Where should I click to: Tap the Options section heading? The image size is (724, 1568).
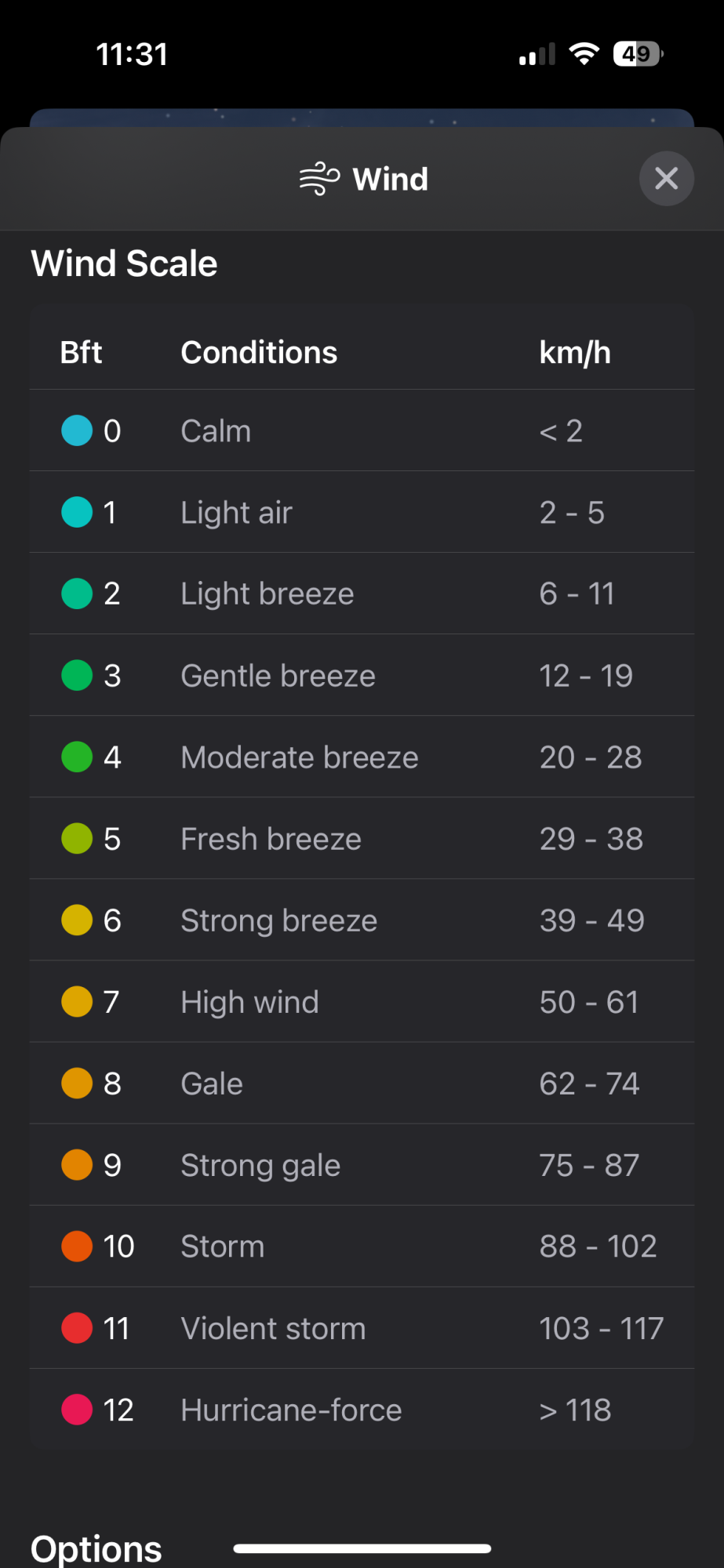pos(96,1548)
